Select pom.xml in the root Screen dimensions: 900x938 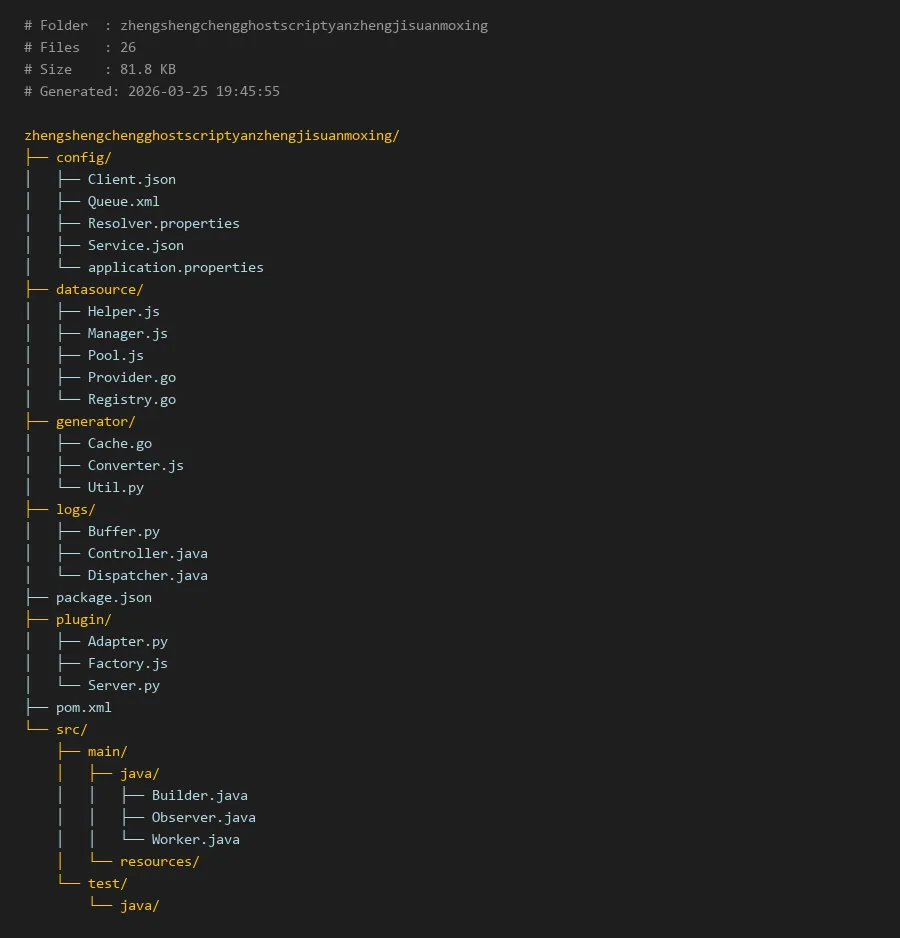pyautogui.click(x=83, y=707)
